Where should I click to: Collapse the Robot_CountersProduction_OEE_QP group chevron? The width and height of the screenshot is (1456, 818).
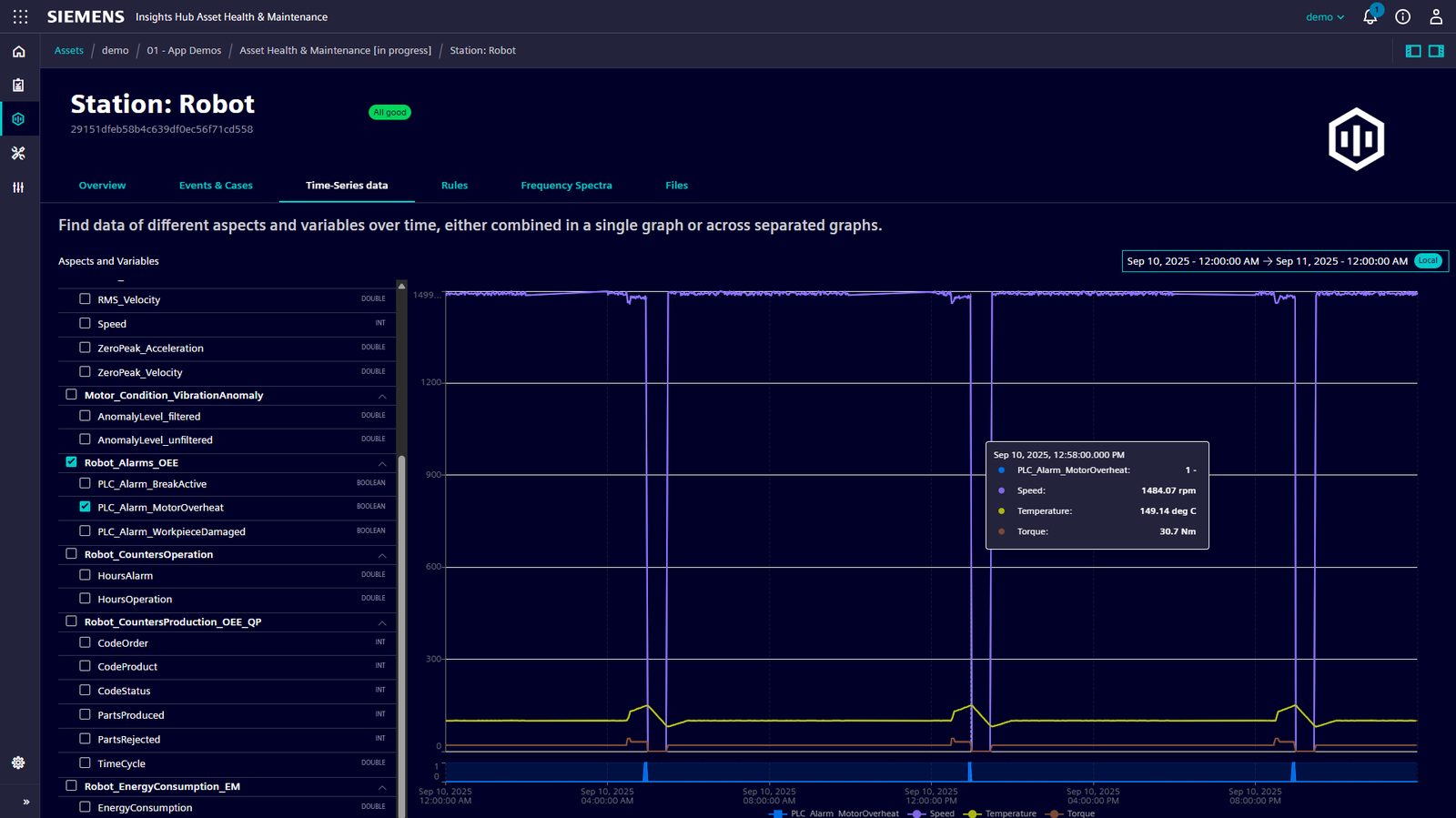[382, 622]
